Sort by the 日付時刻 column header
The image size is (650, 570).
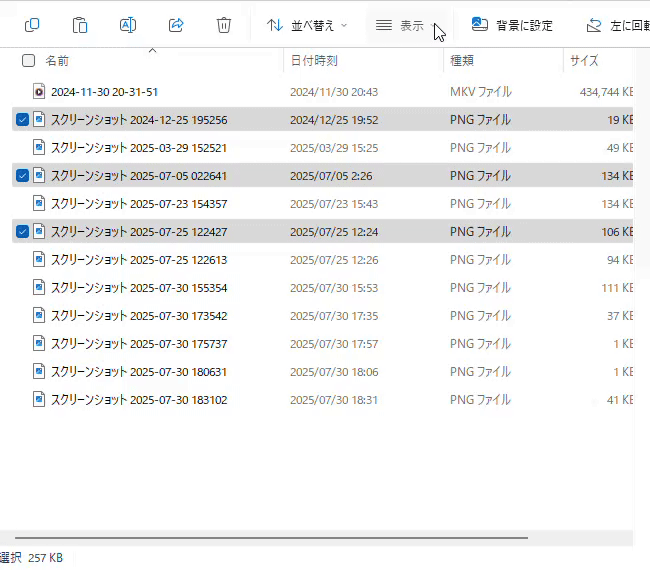click(314, 61)
